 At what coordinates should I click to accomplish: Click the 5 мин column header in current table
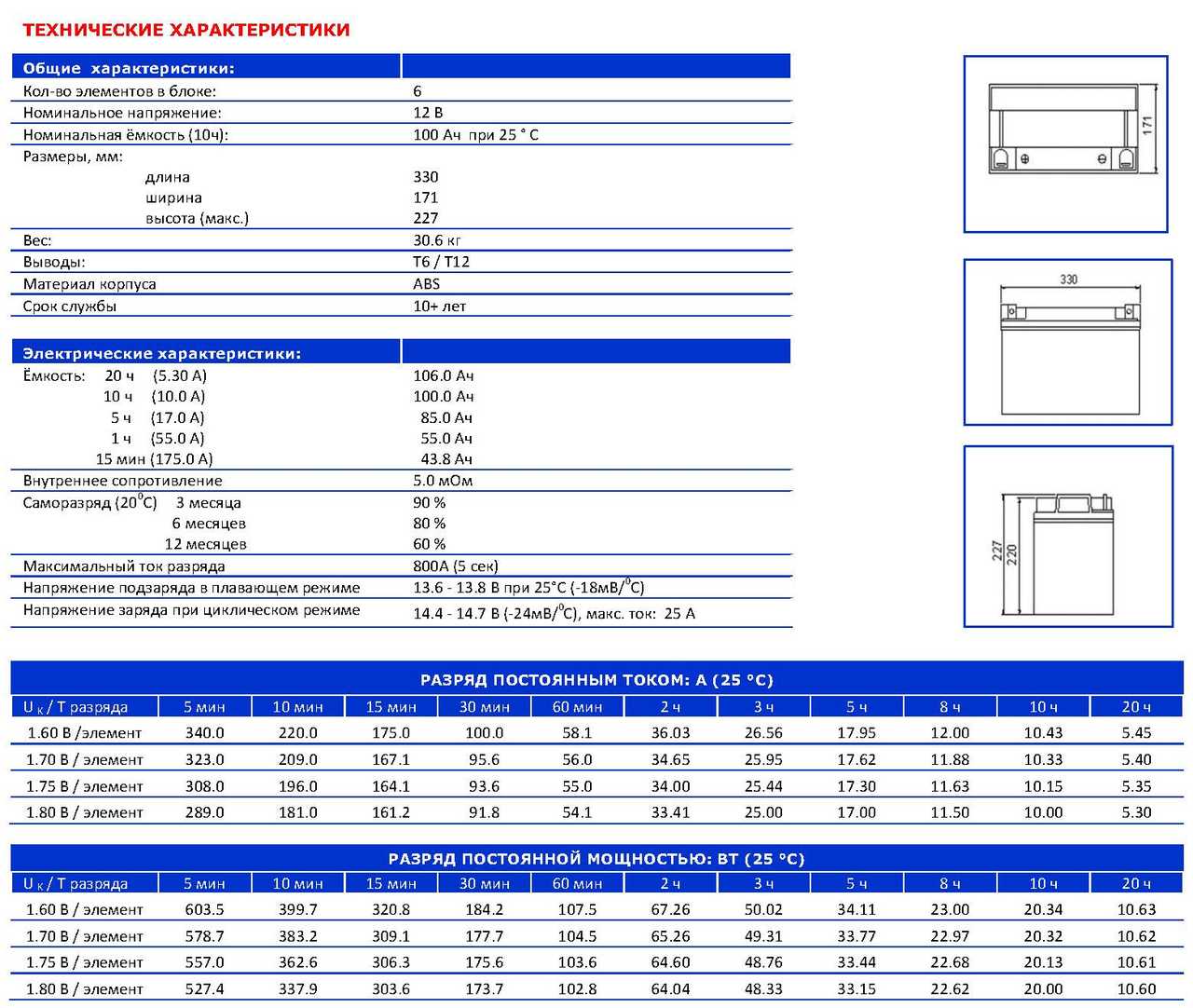point(205,707)
